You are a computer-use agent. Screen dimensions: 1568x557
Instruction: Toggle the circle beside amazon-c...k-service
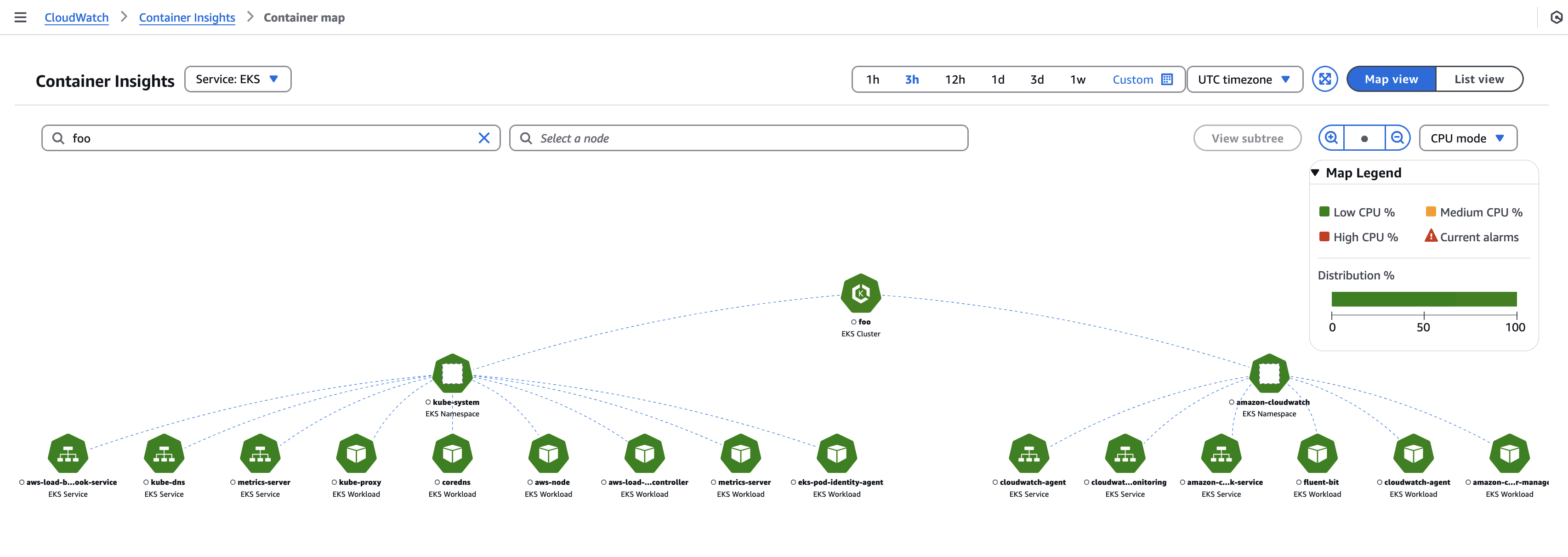tap(1183, 483)
